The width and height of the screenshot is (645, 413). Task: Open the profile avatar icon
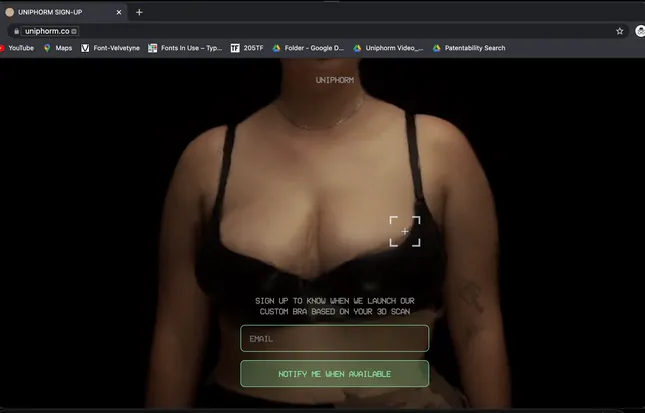point(640,31)
